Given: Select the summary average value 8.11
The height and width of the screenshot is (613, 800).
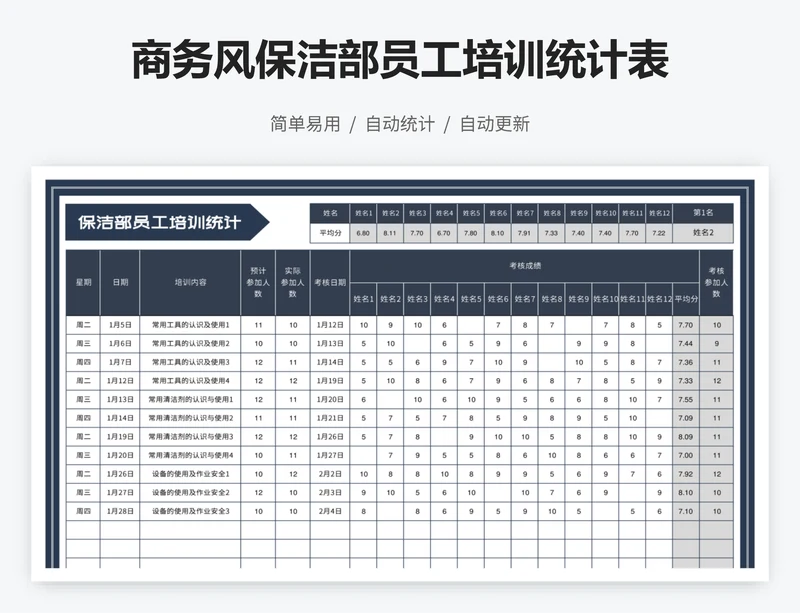Looking at the screenshot, I should coord(390,233).
